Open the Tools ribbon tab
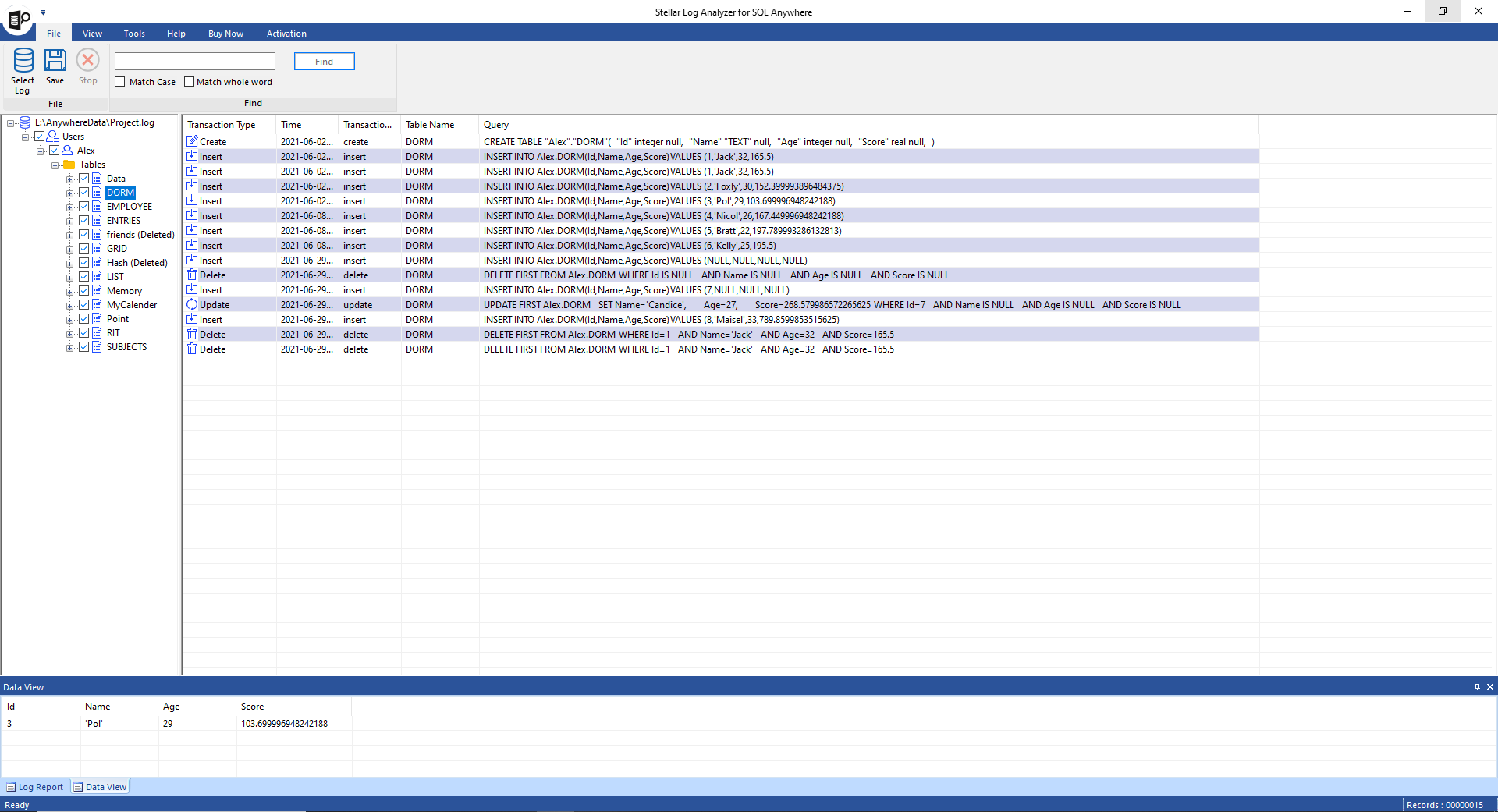The image size is (1498, 812). coord(134,34)
